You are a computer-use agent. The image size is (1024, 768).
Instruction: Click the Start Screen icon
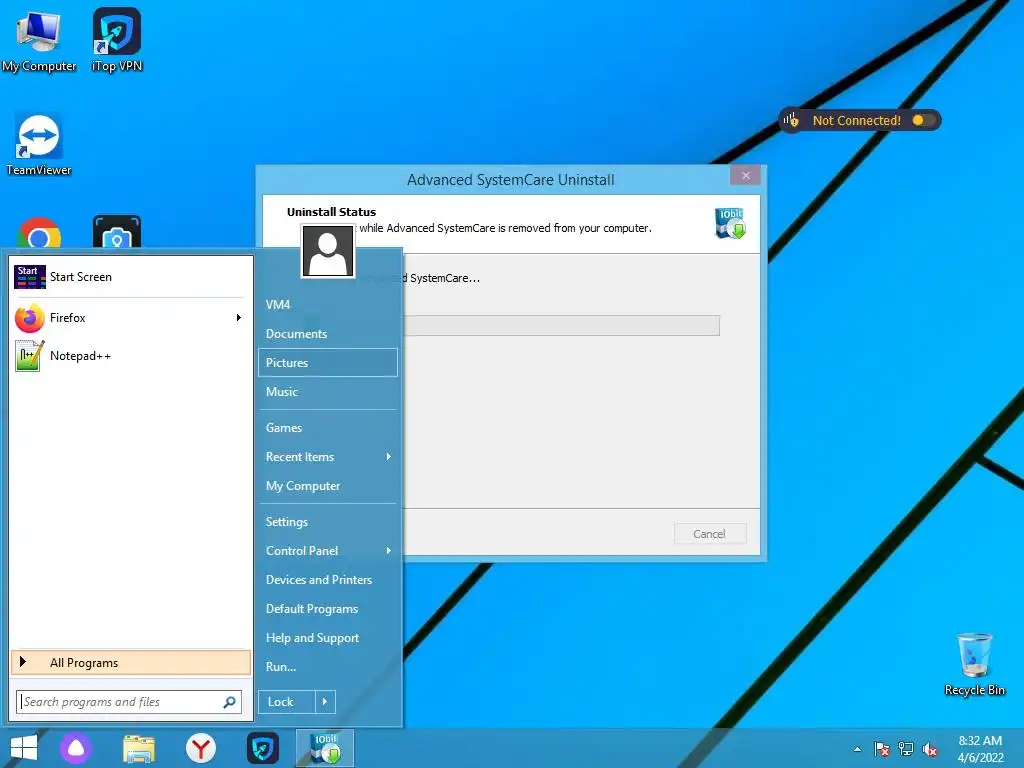pyautogui.click(x=29, y=277)
